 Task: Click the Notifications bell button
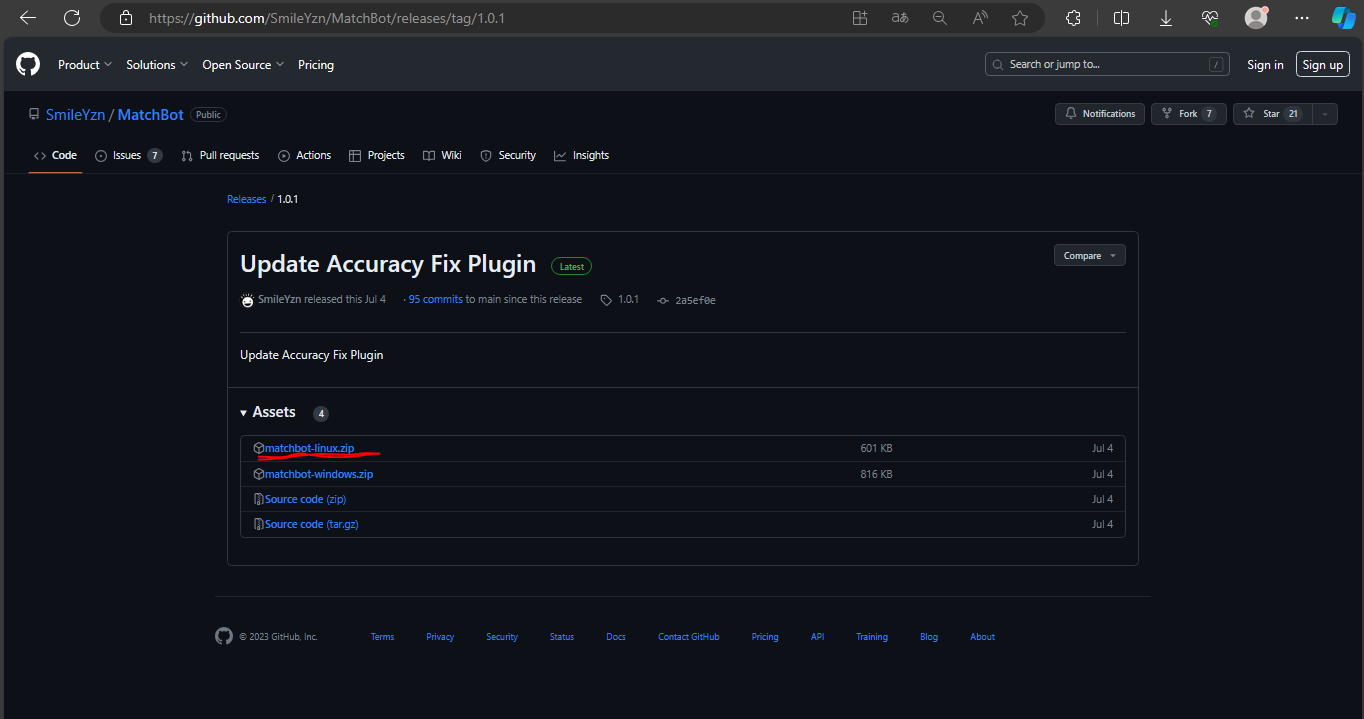coord(1100,114)
